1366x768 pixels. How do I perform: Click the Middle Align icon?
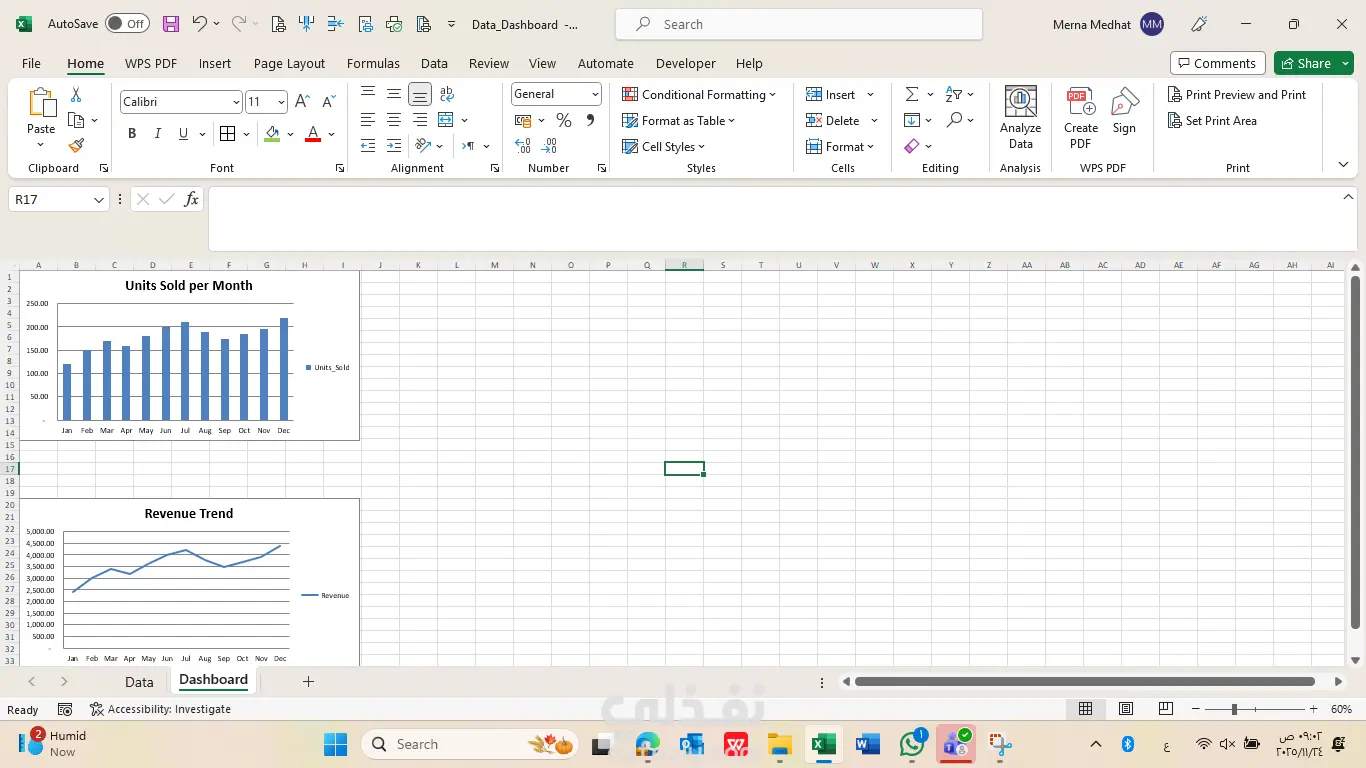click(x=394, y=94)
